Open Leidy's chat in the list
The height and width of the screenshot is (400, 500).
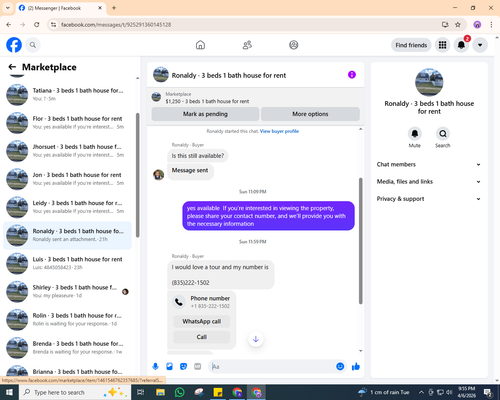(x=67, y=207)
